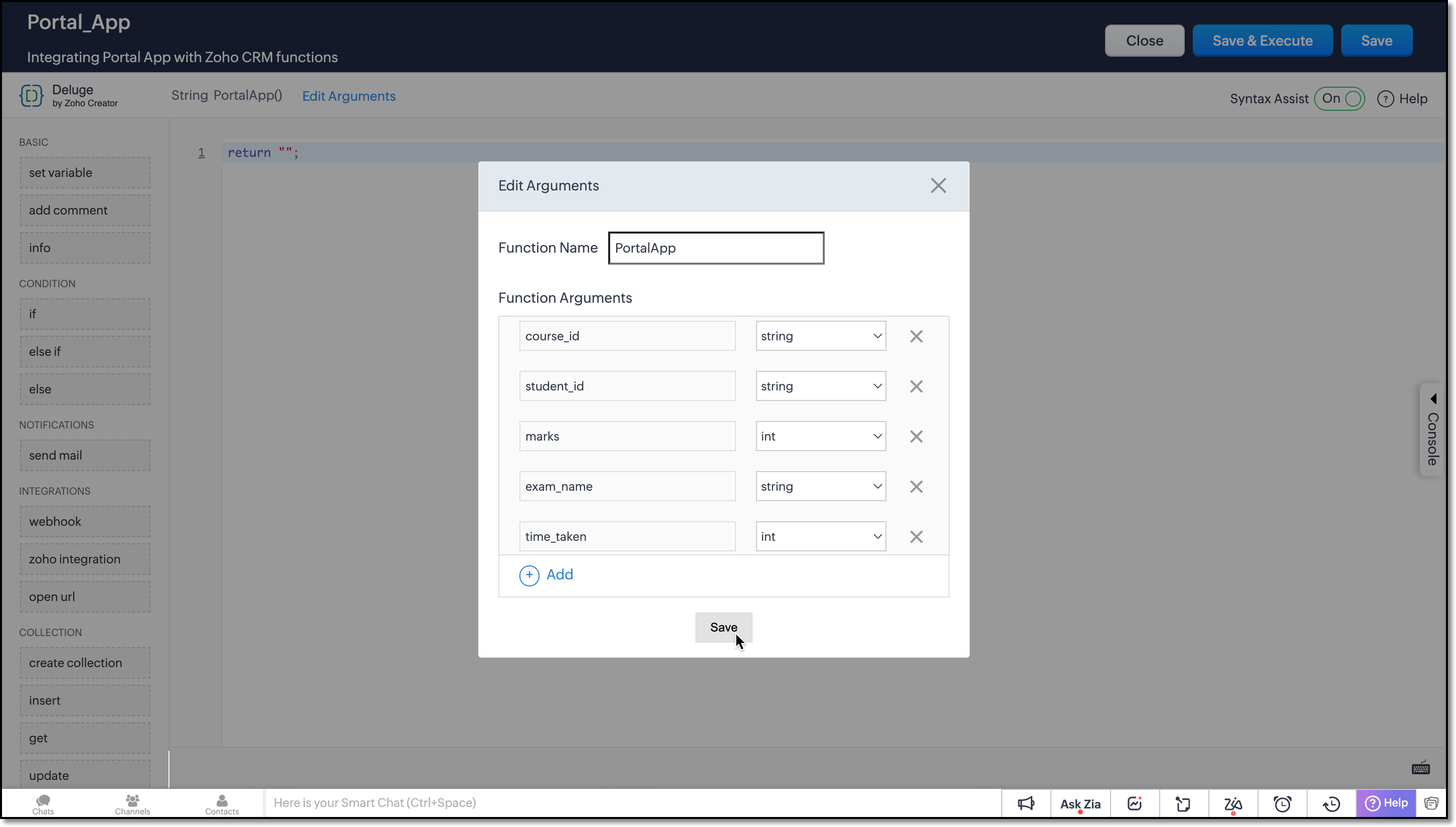Toggle Syntax Assist switch off
The width and height of the screenshot is (1456, 827).
[1339, 99]
